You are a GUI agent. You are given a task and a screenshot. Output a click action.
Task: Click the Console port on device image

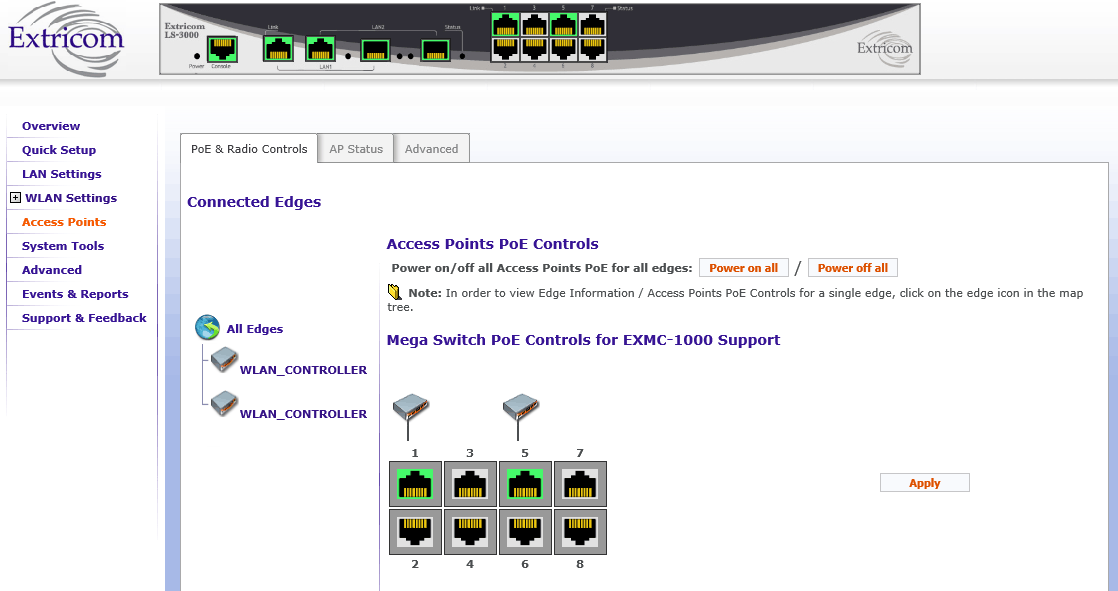click(x=221, y=48)
